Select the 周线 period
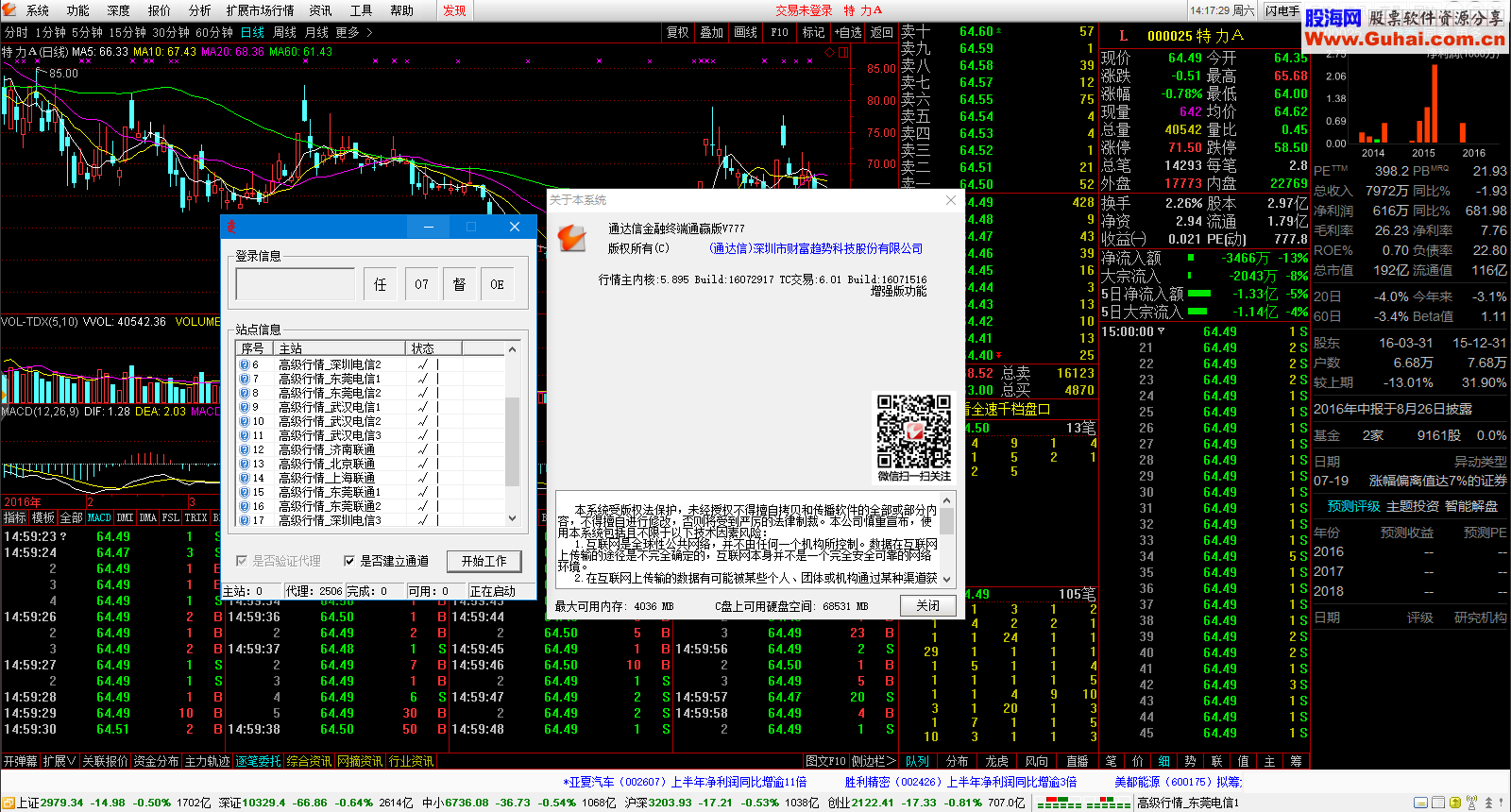 (284, 32)
